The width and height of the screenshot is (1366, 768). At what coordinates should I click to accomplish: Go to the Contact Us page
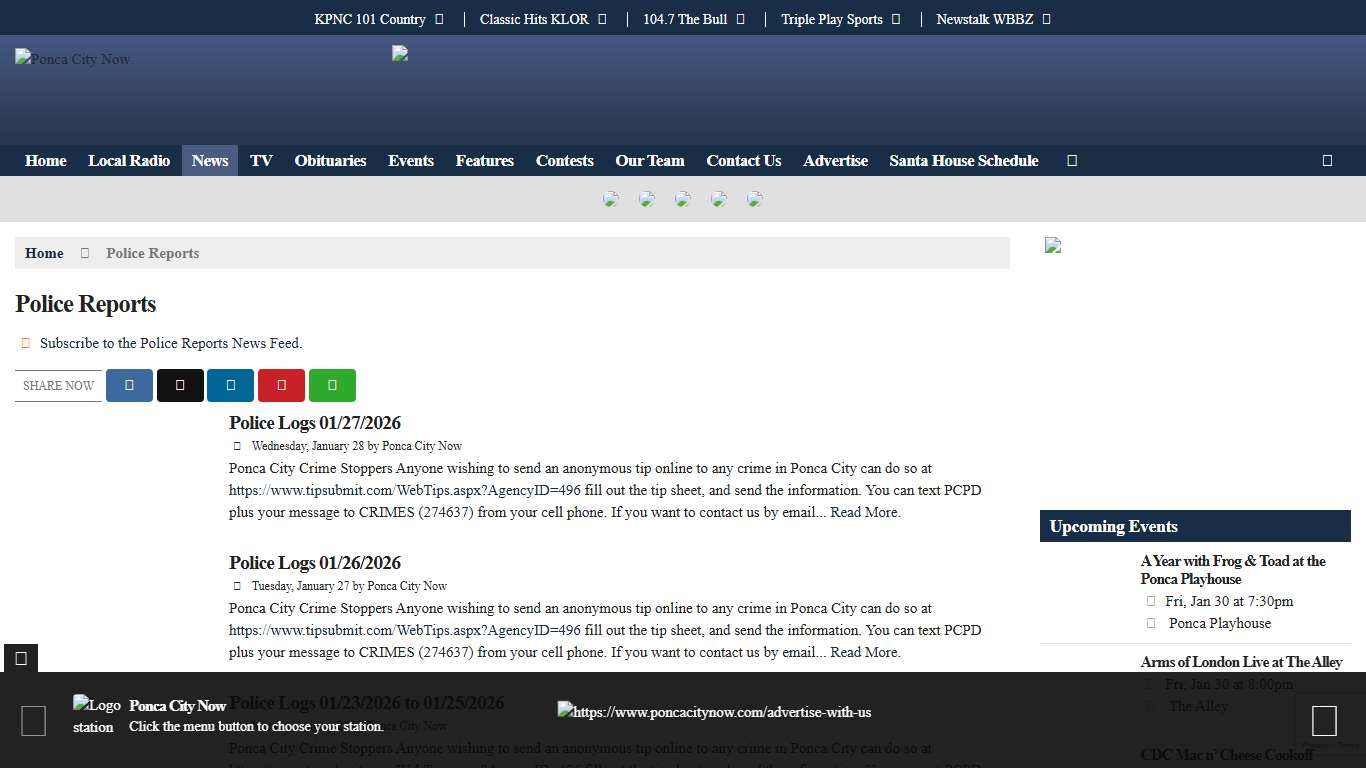tap(743, 160)
